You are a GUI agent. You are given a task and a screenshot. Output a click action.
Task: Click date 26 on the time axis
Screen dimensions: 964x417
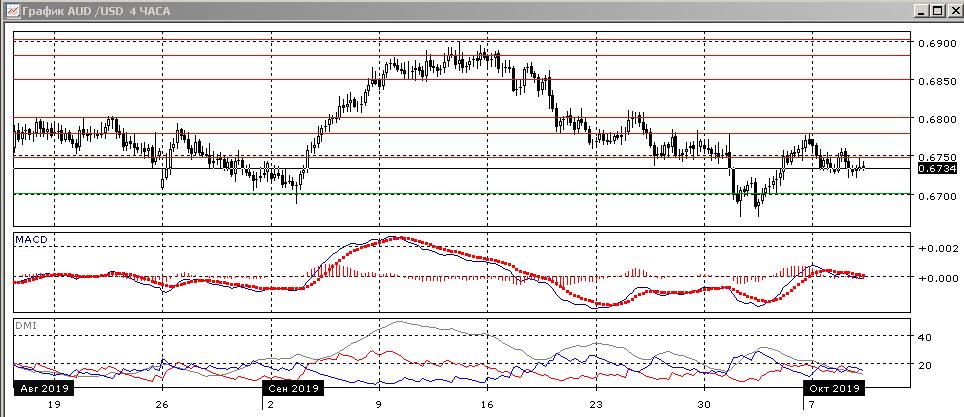(x=163, y=405)
